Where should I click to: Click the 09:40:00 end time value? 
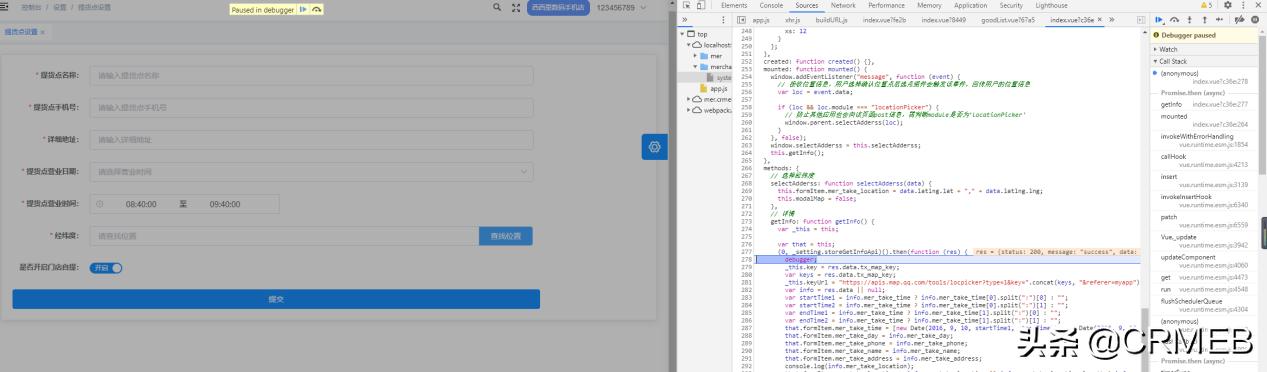coord(225,204)
